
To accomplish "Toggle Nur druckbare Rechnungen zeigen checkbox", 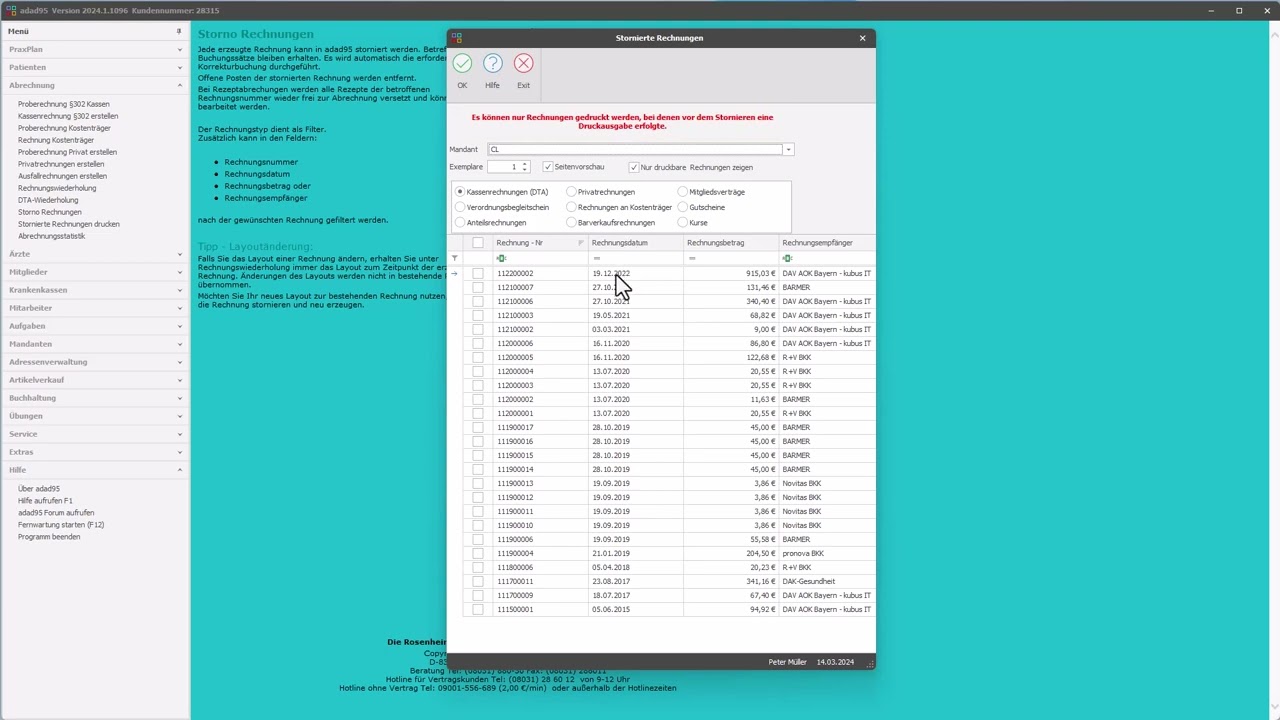I will point(634,167).
